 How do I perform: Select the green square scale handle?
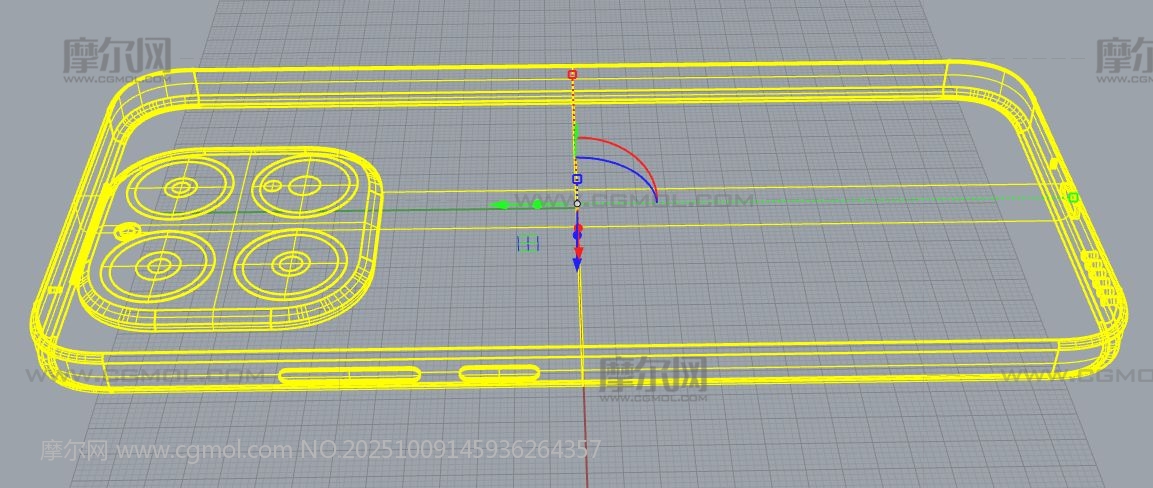pos(1073,198)
